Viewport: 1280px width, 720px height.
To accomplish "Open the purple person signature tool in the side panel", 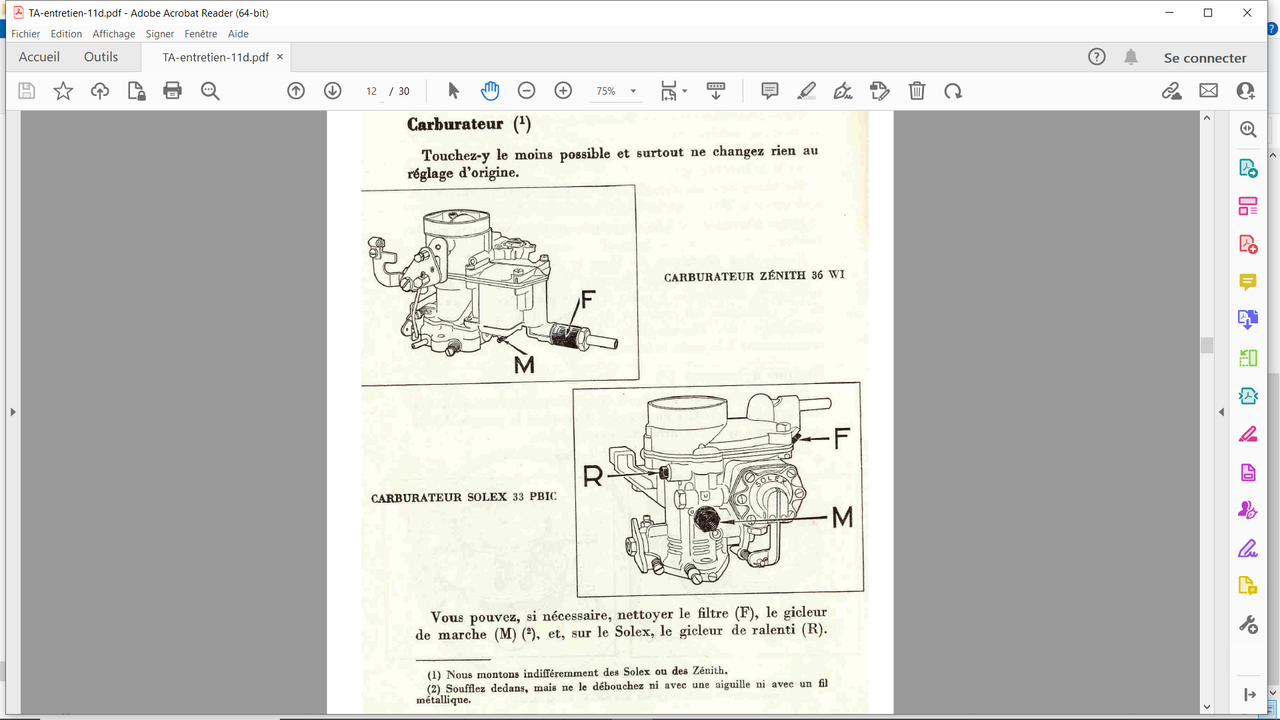I will point(1248,510).
